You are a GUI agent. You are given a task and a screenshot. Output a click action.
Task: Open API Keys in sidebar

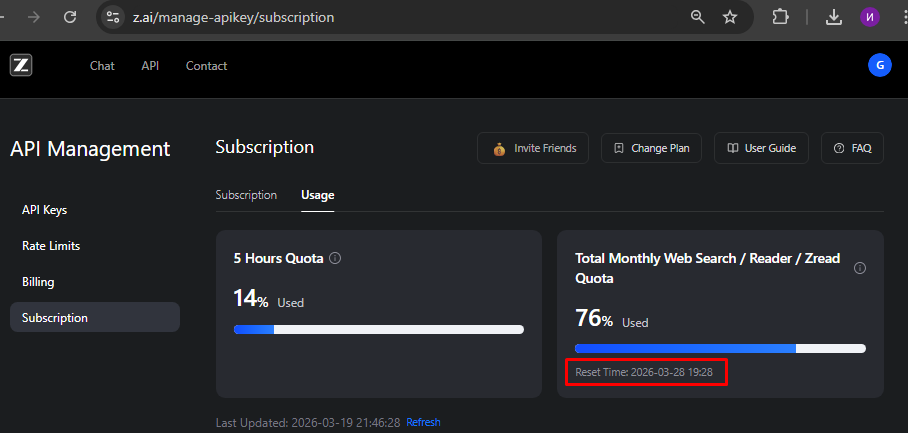(x=45, y=210)
